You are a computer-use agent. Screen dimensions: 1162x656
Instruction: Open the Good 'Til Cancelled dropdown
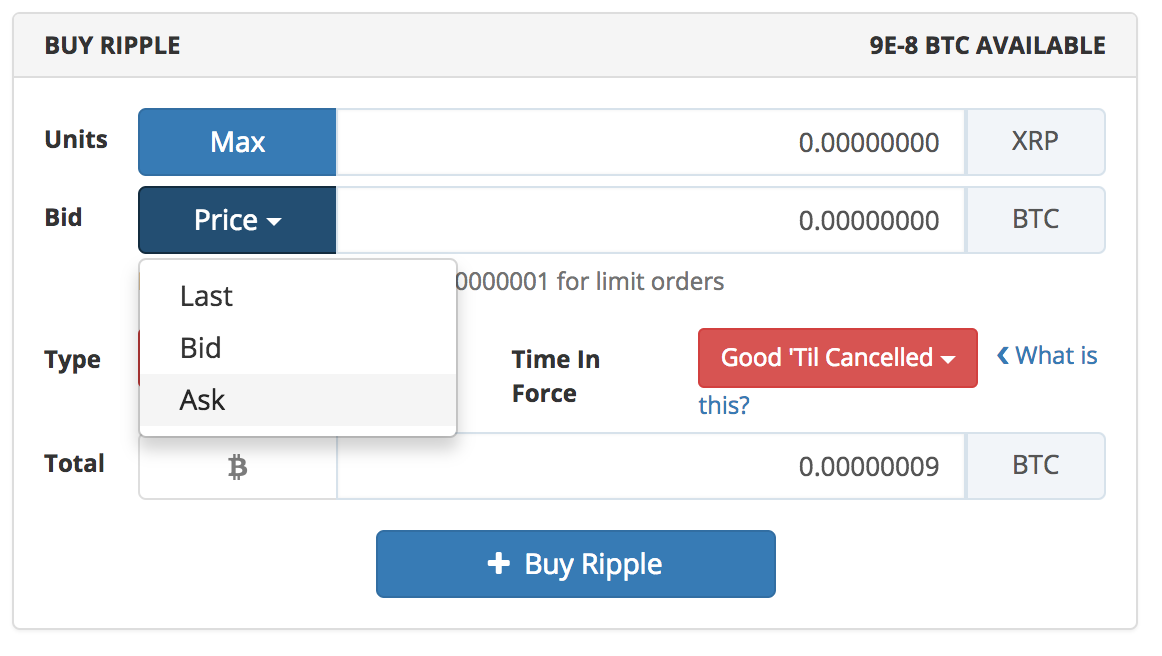click(837, 357)
